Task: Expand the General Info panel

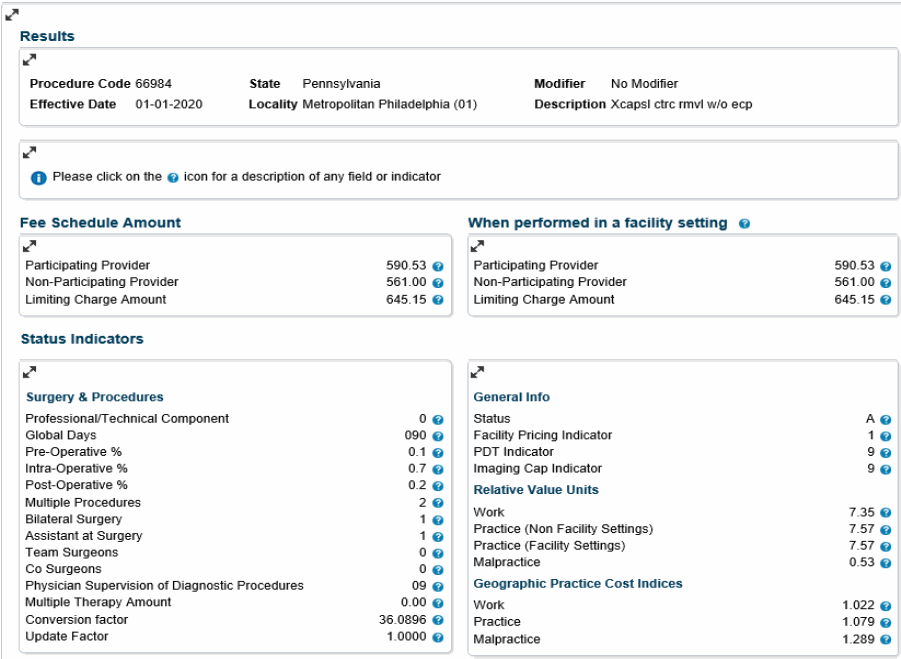Action: tap(477, 372)
